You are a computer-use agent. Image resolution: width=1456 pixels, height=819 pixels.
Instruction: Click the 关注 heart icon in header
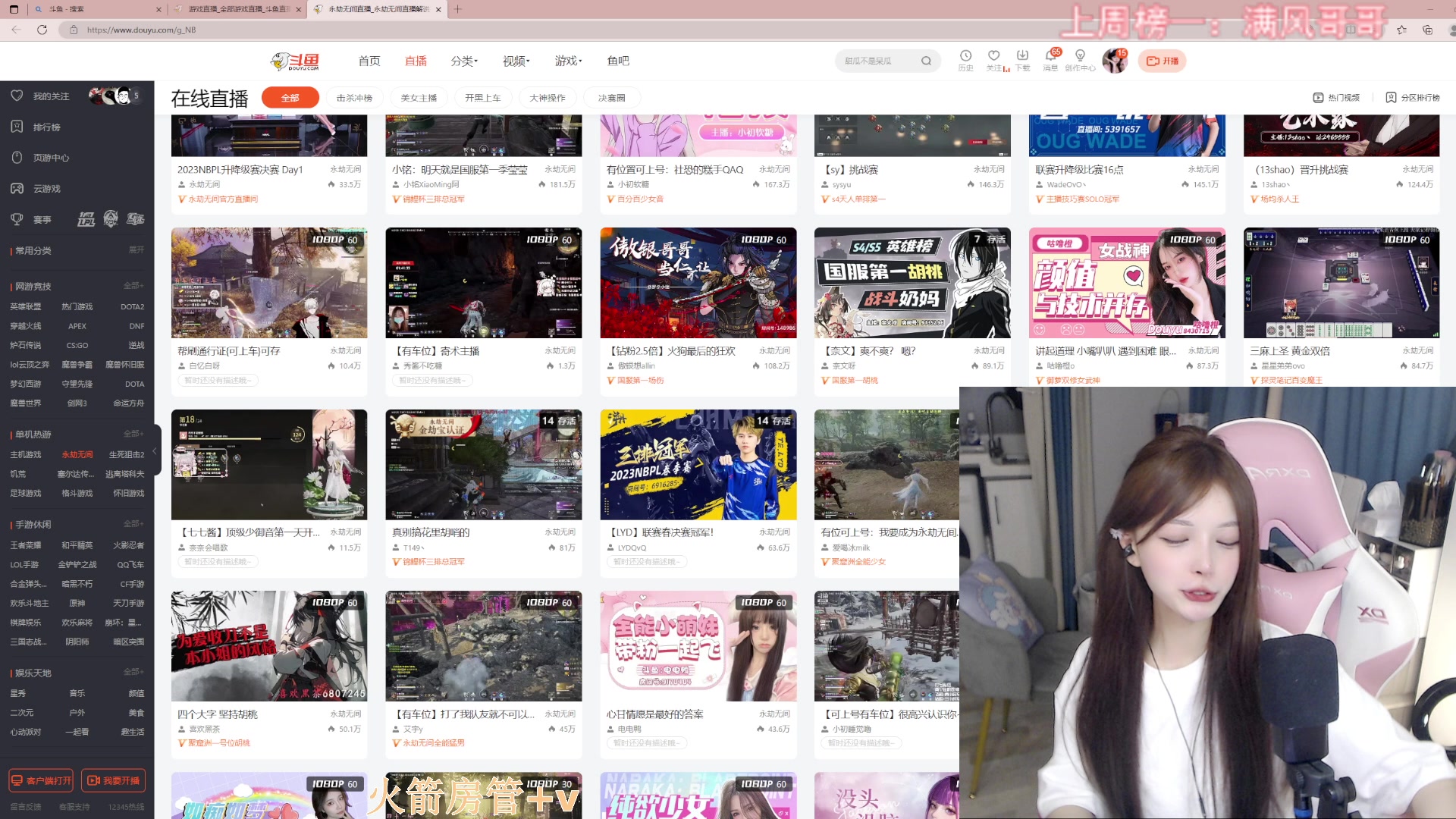[993, 56]
